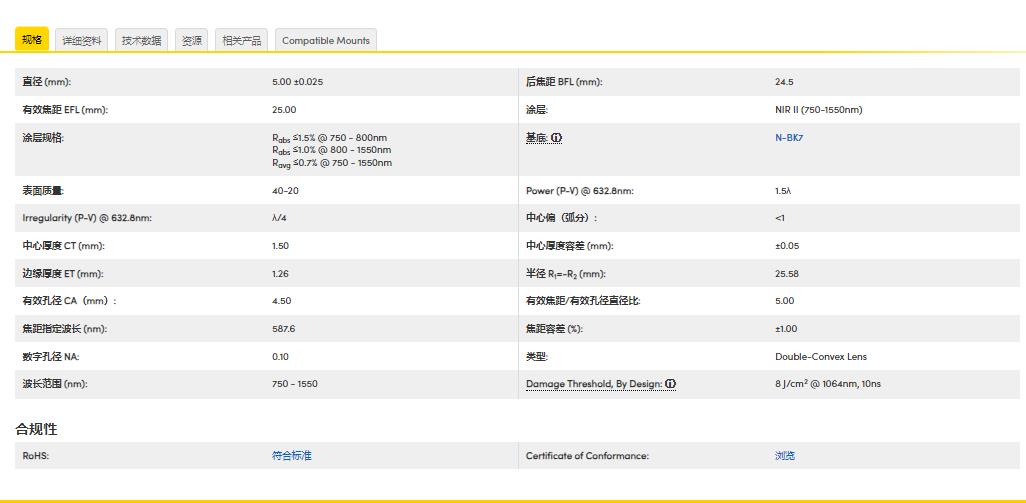Image resolution: width=1026 pixels, height=503 pixels.
Task: Click the 符合标准 RoHS link
Action: (x=291, y=456)
